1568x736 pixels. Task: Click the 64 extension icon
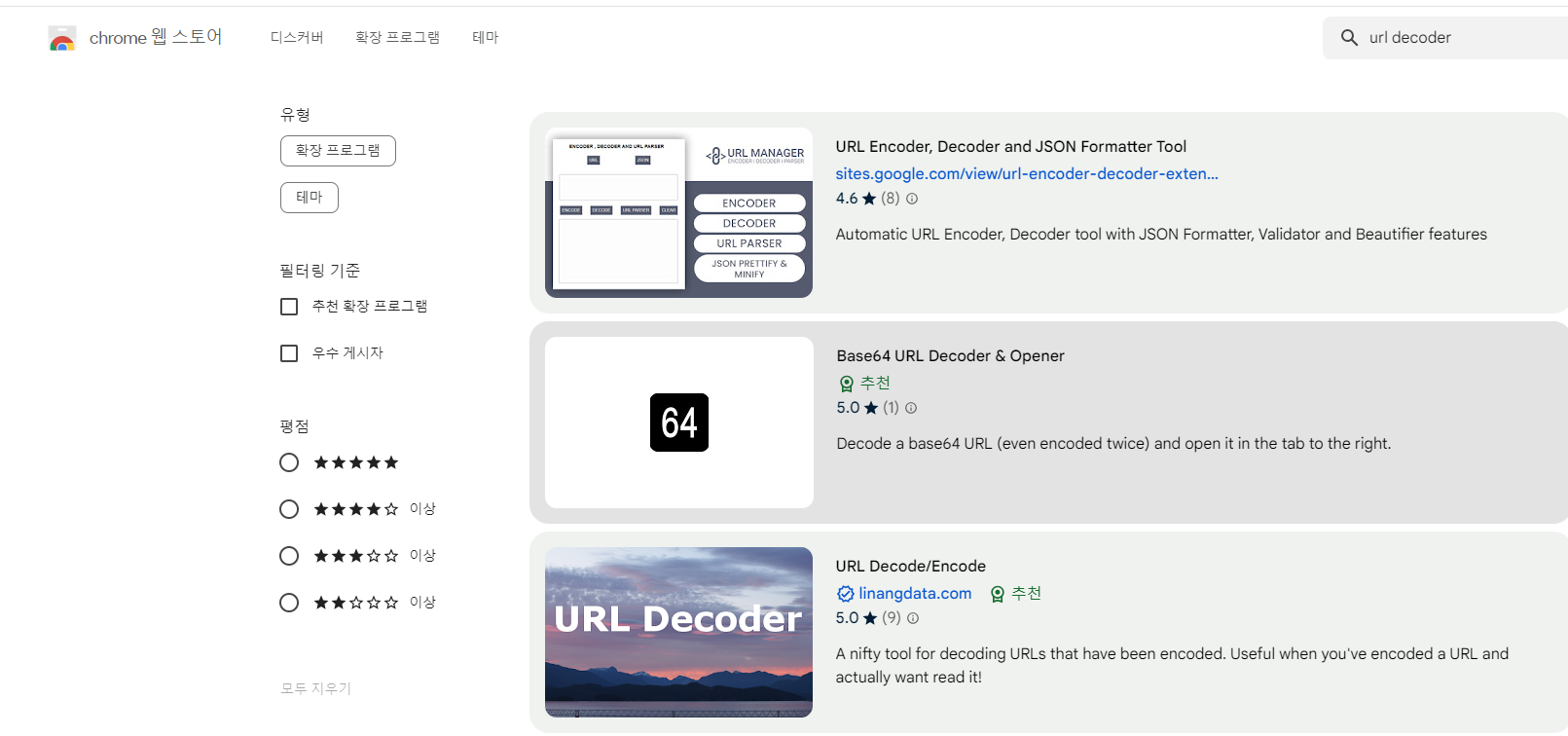(679, 423)
